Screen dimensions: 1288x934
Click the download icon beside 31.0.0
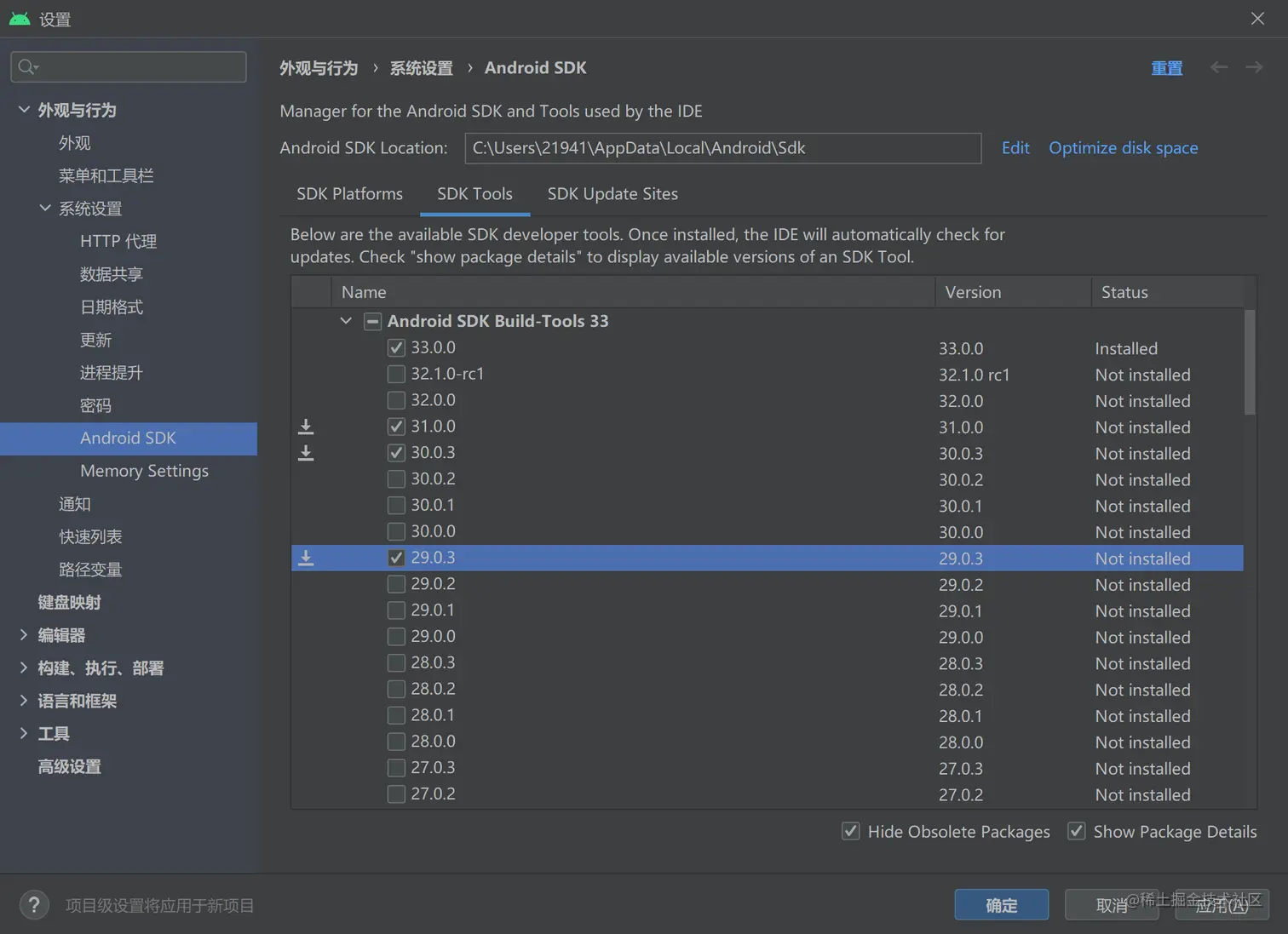click(x=306, y=427)
